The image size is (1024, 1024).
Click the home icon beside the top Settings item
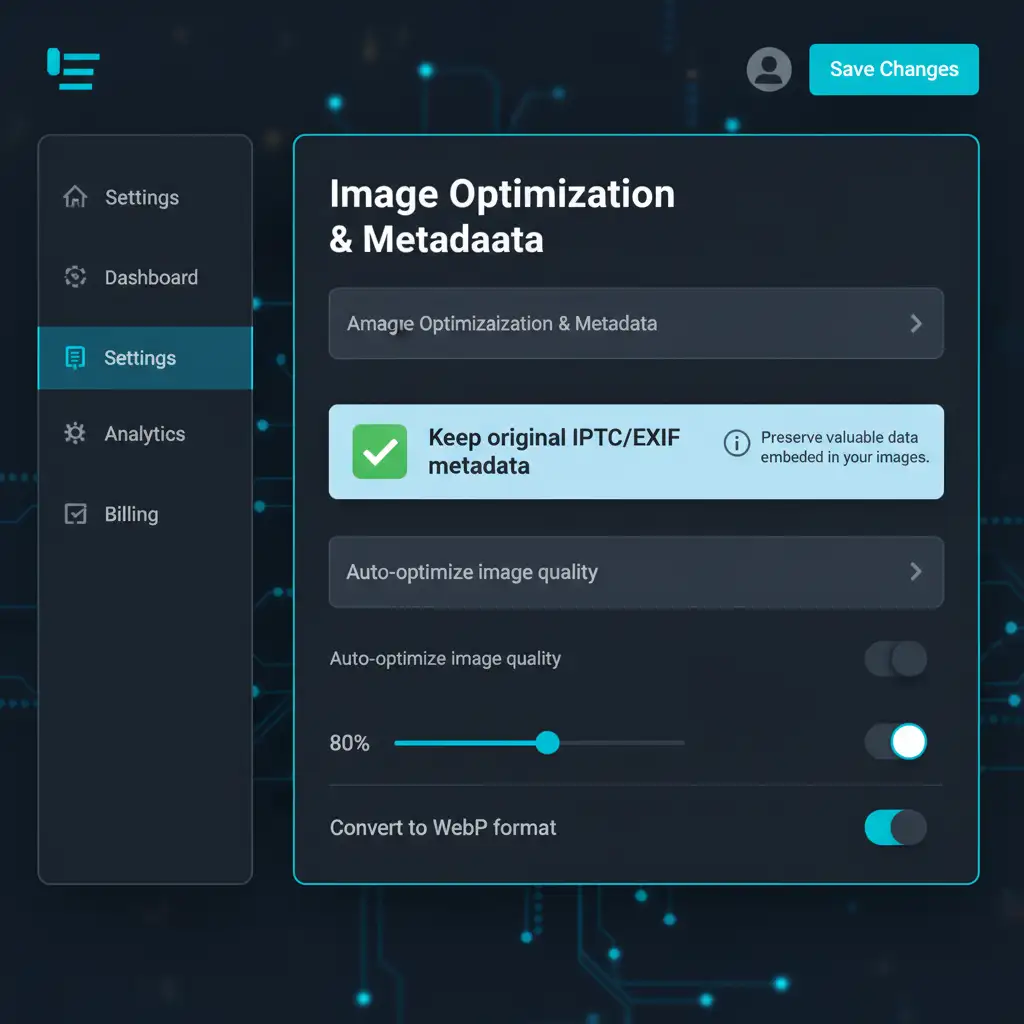[75, 197]
